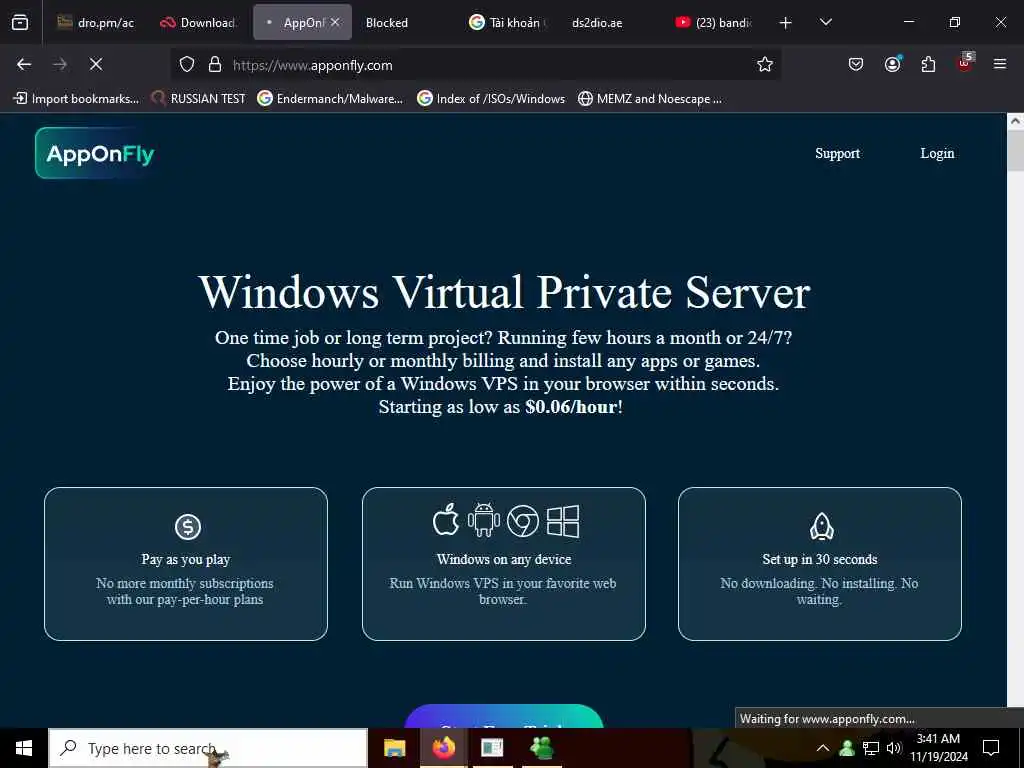This screenshot has width=1024, height=768.
Task: Open Firefox View icon at tab bar start
Action: 20,23
